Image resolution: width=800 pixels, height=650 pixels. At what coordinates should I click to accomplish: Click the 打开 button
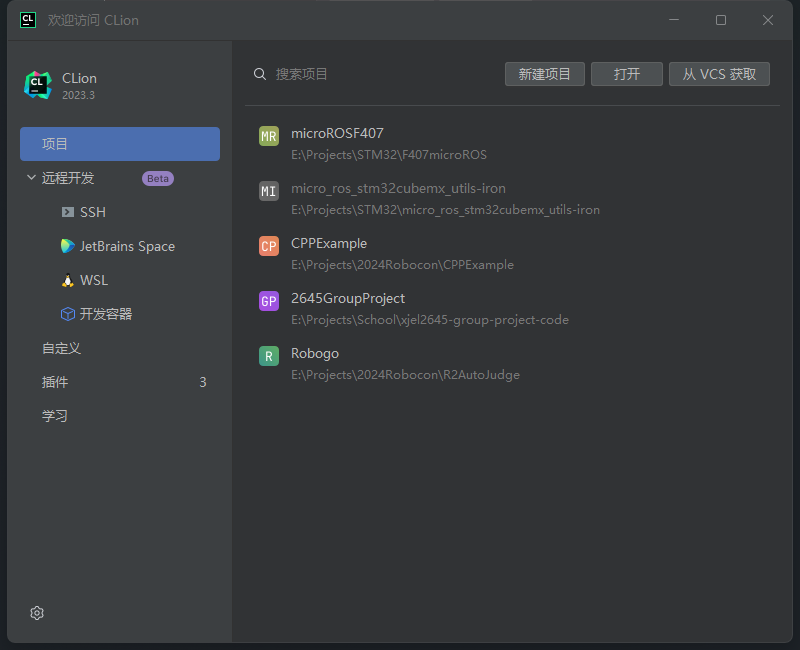click(x=627, y=74)
